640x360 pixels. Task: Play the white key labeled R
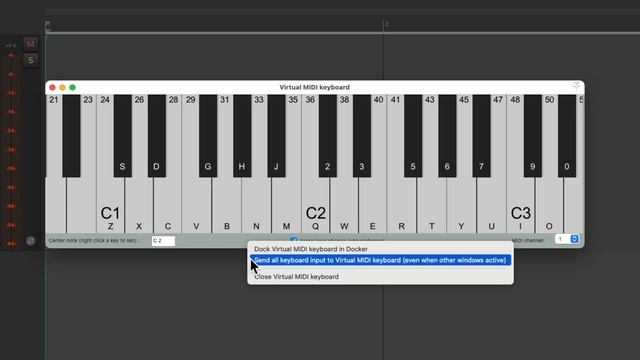tap(402, 206)
